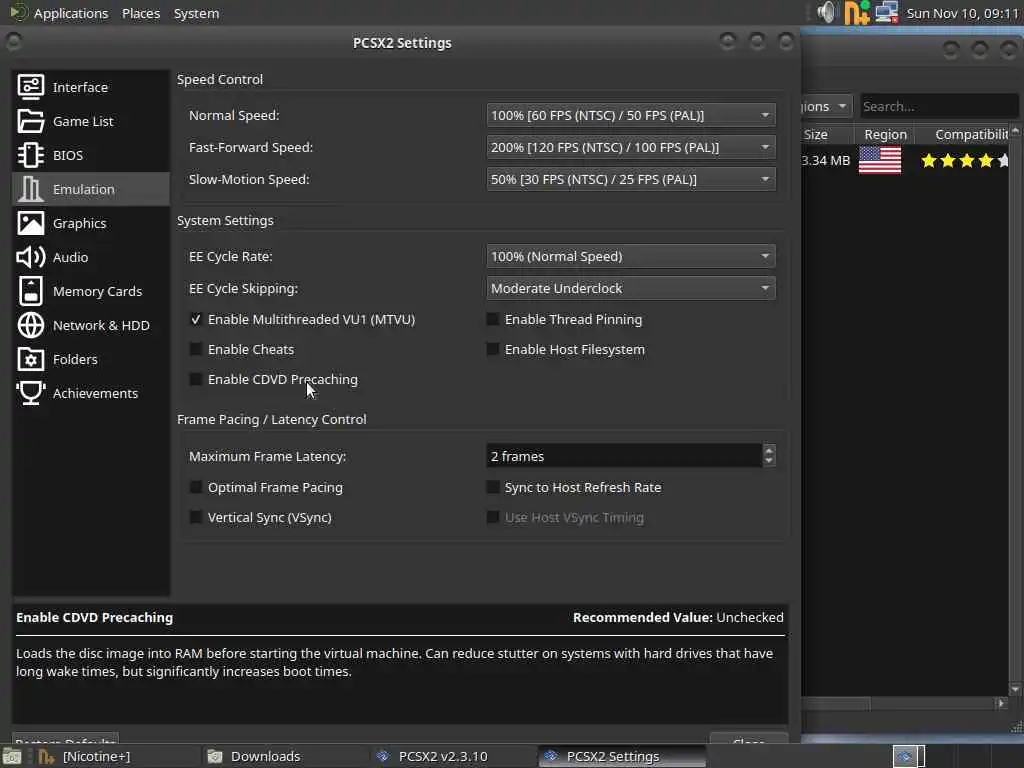Sort game list by Region column
The image size is (1024, 768).
coord(885,135)
